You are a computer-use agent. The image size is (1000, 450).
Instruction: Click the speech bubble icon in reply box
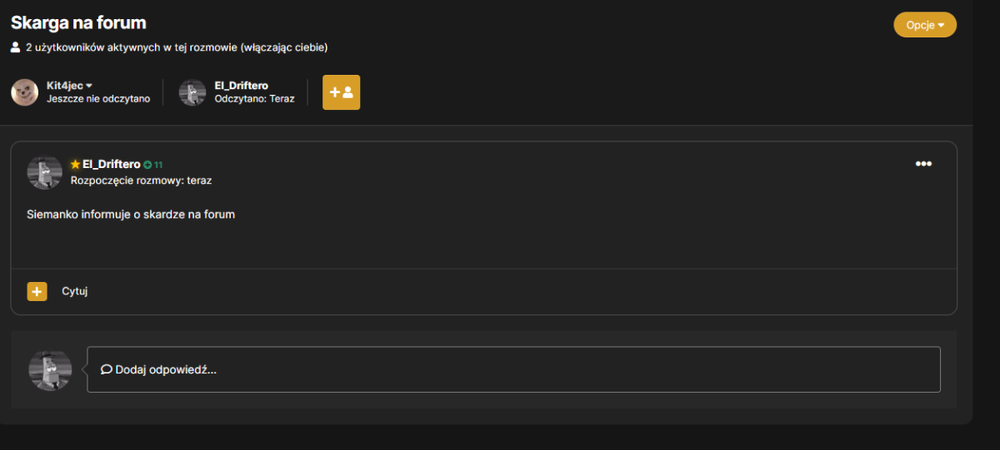[x=107, y=370]
